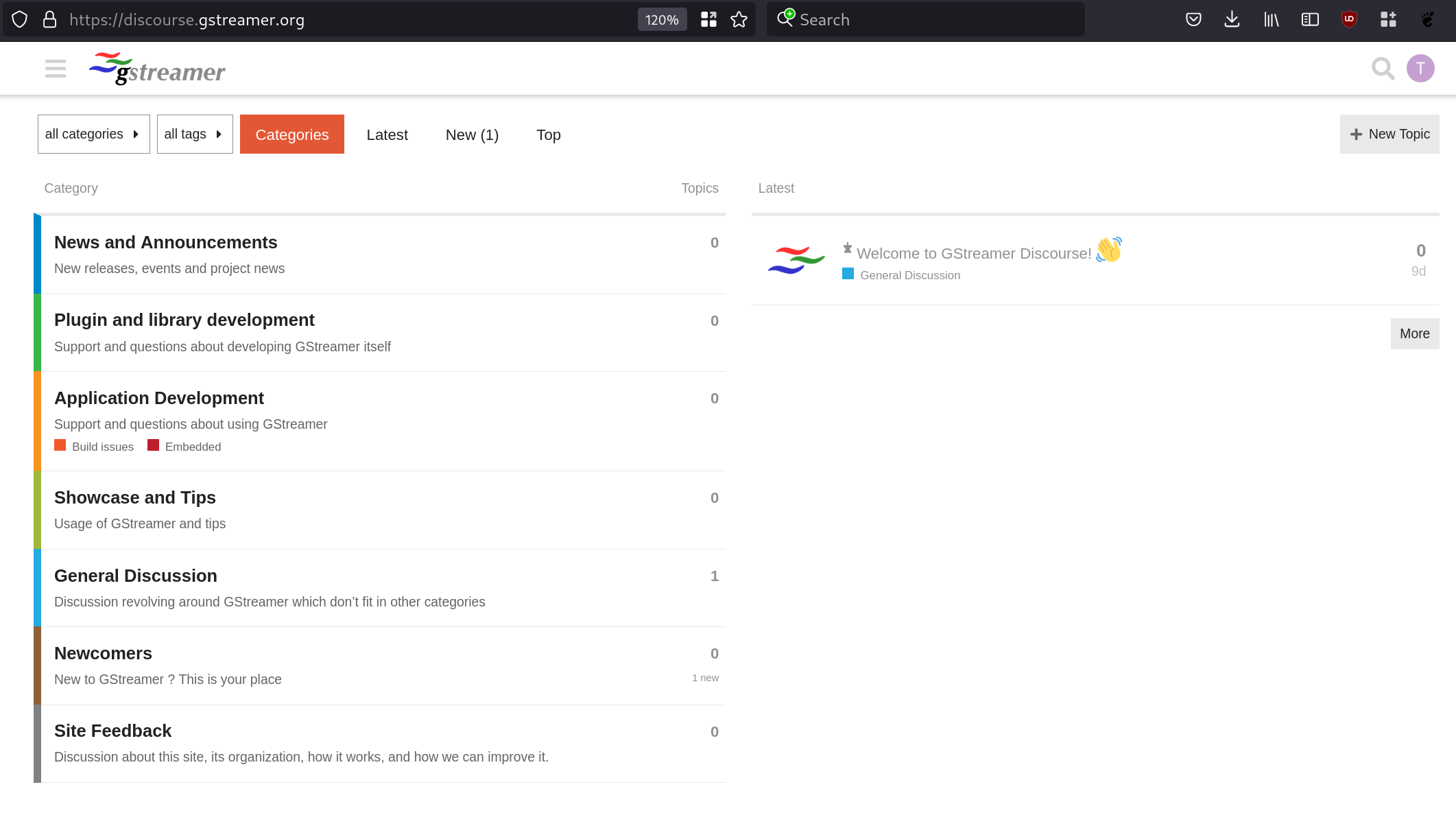The height and width of the screenshot is (837, 1456).
Task: Open the Application Development category
Action: [159, 397]
